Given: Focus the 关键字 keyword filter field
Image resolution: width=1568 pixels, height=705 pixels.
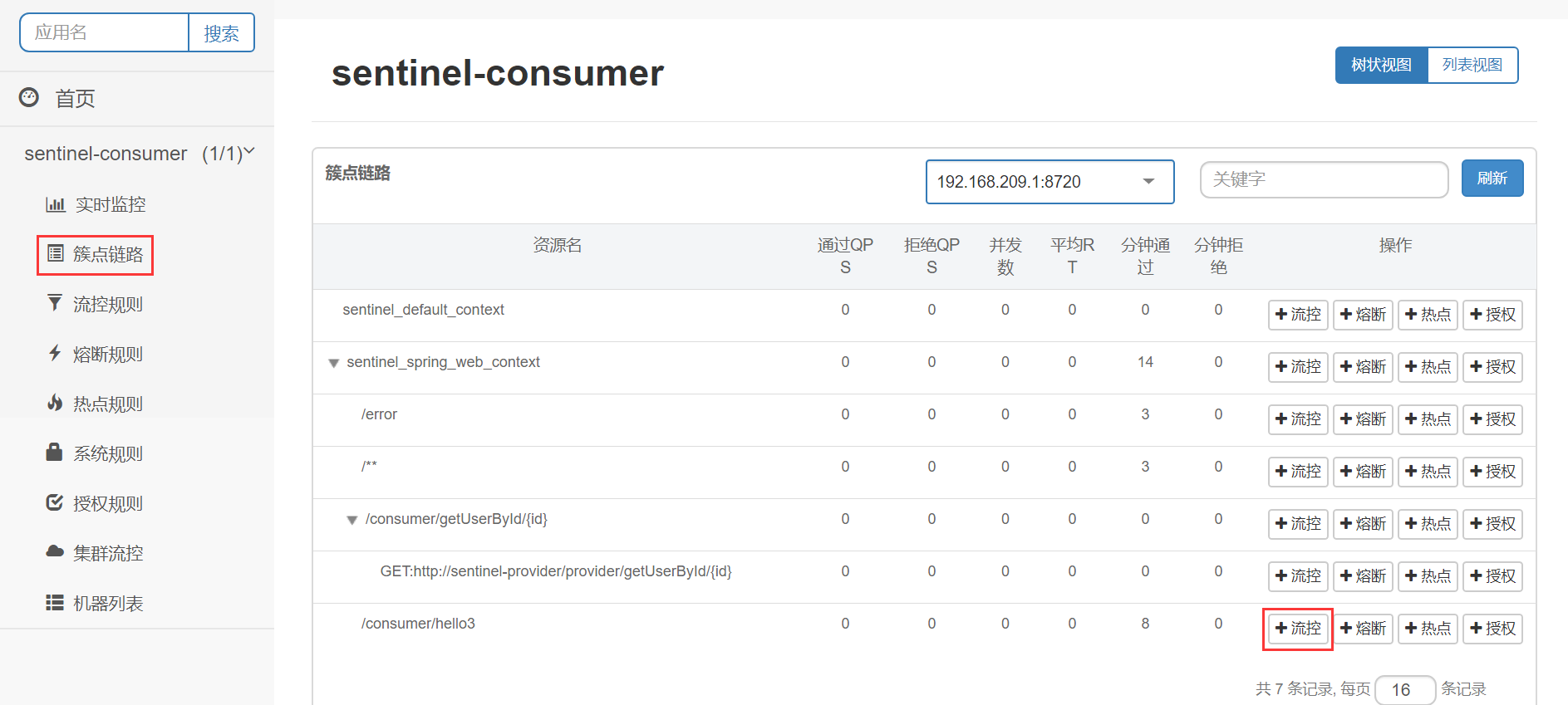Looking at the screenshot, I should [1324, 179].
